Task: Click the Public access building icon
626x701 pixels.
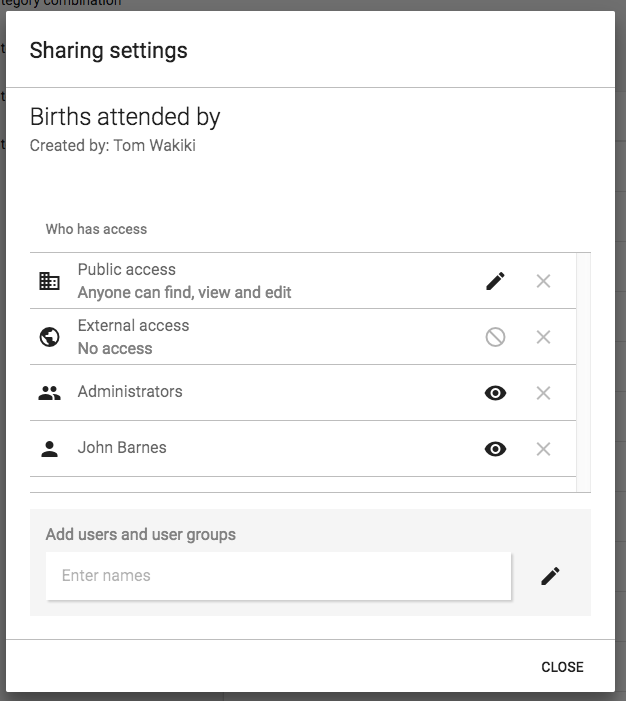Action: pyautogui.click(x=49, y=281)
